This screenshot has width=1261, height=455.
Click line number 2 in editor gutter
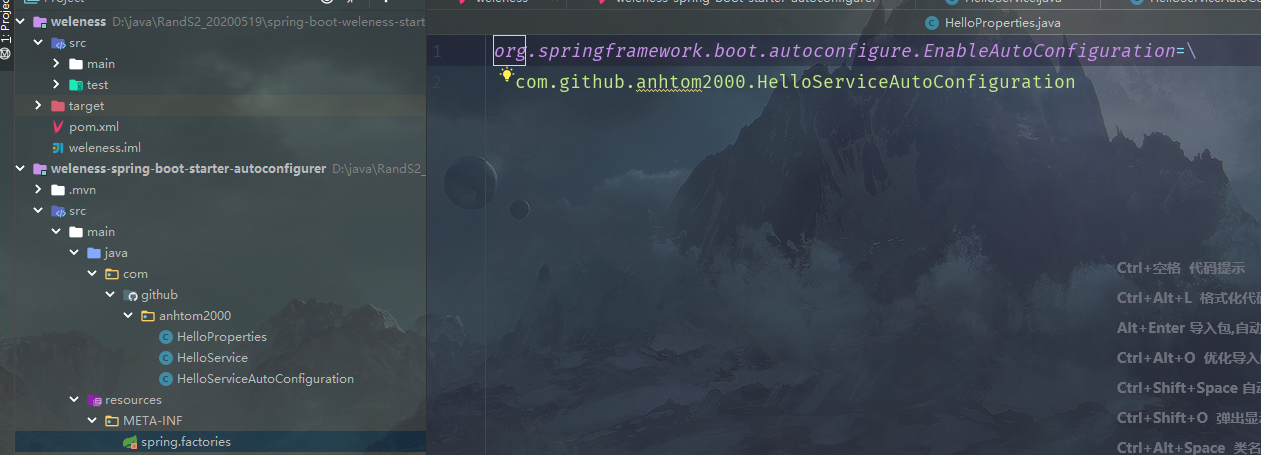click(x=437, y=82)
